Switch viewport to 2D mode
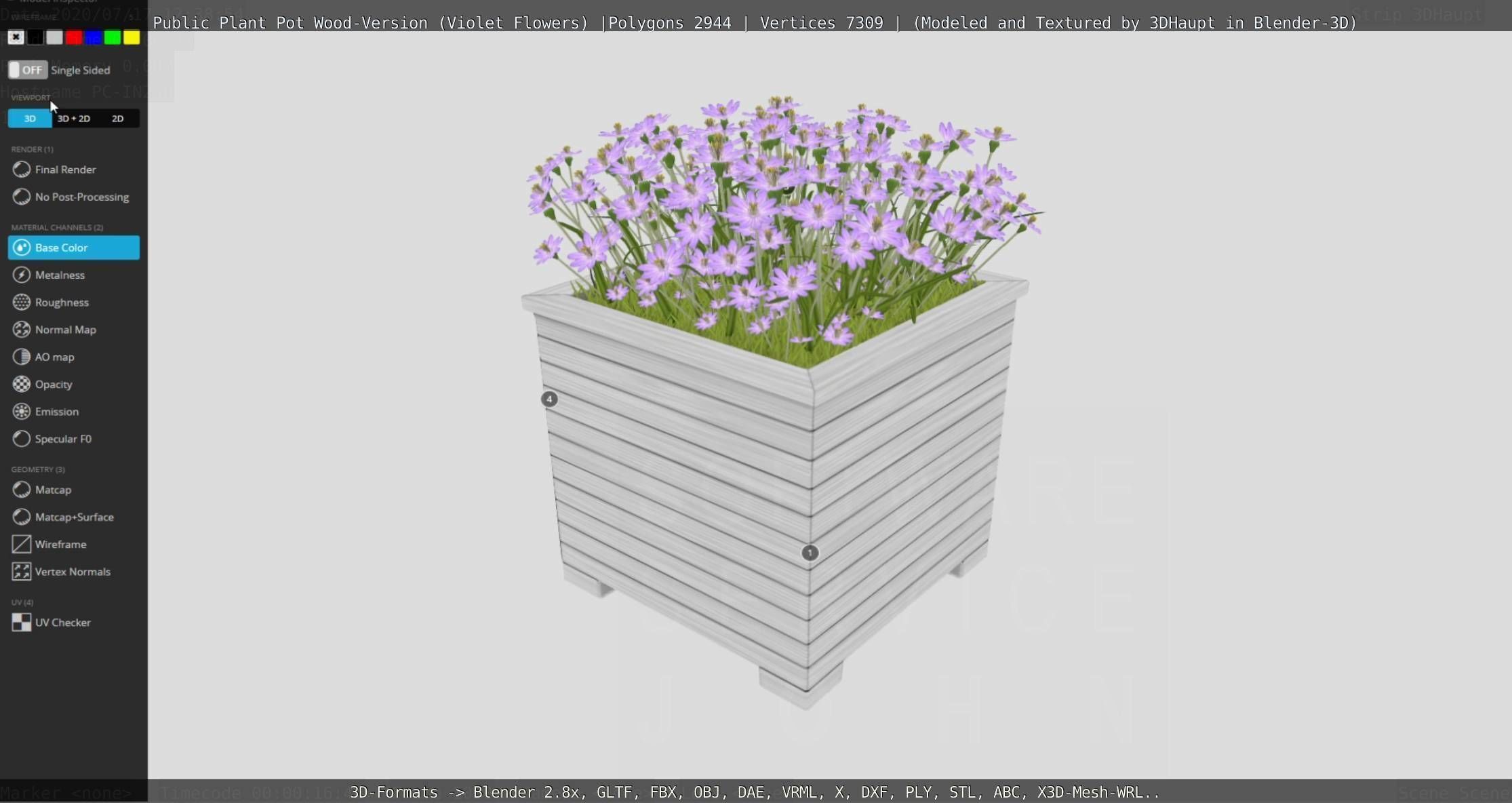The width and height of the screenshot is (1512, 803). click(118, 119)
